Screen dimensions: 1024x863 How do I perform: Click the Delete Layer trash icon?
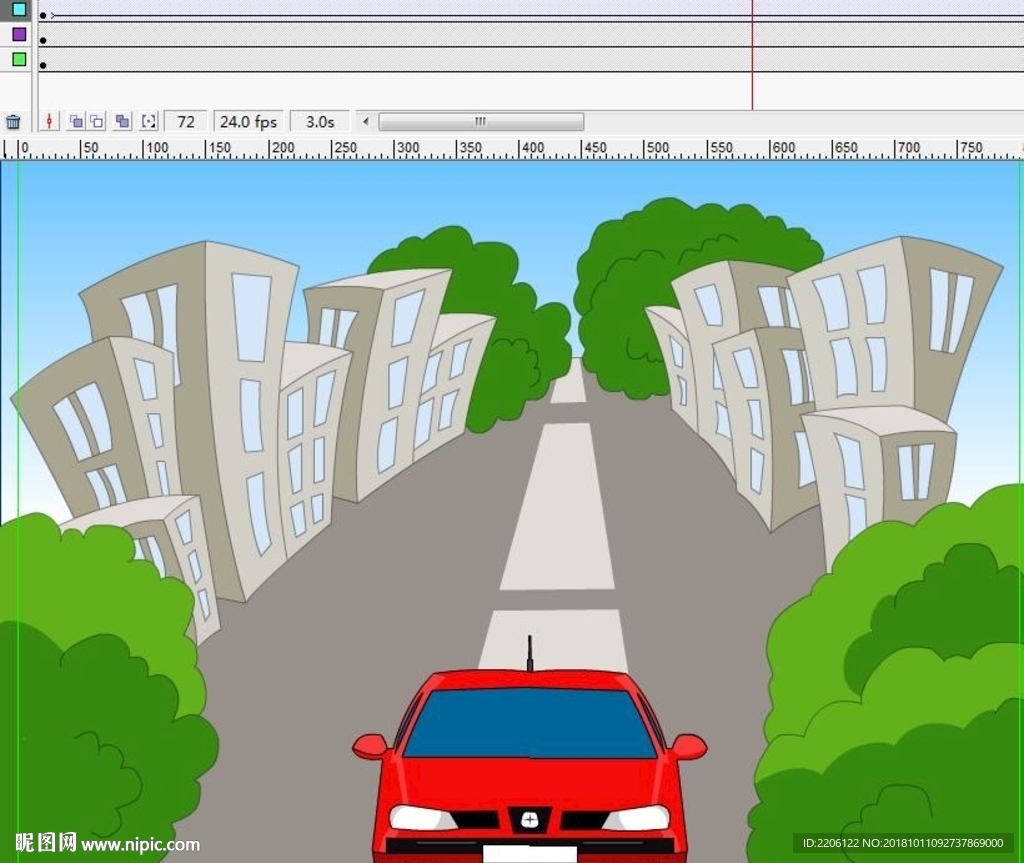point(13,122)
